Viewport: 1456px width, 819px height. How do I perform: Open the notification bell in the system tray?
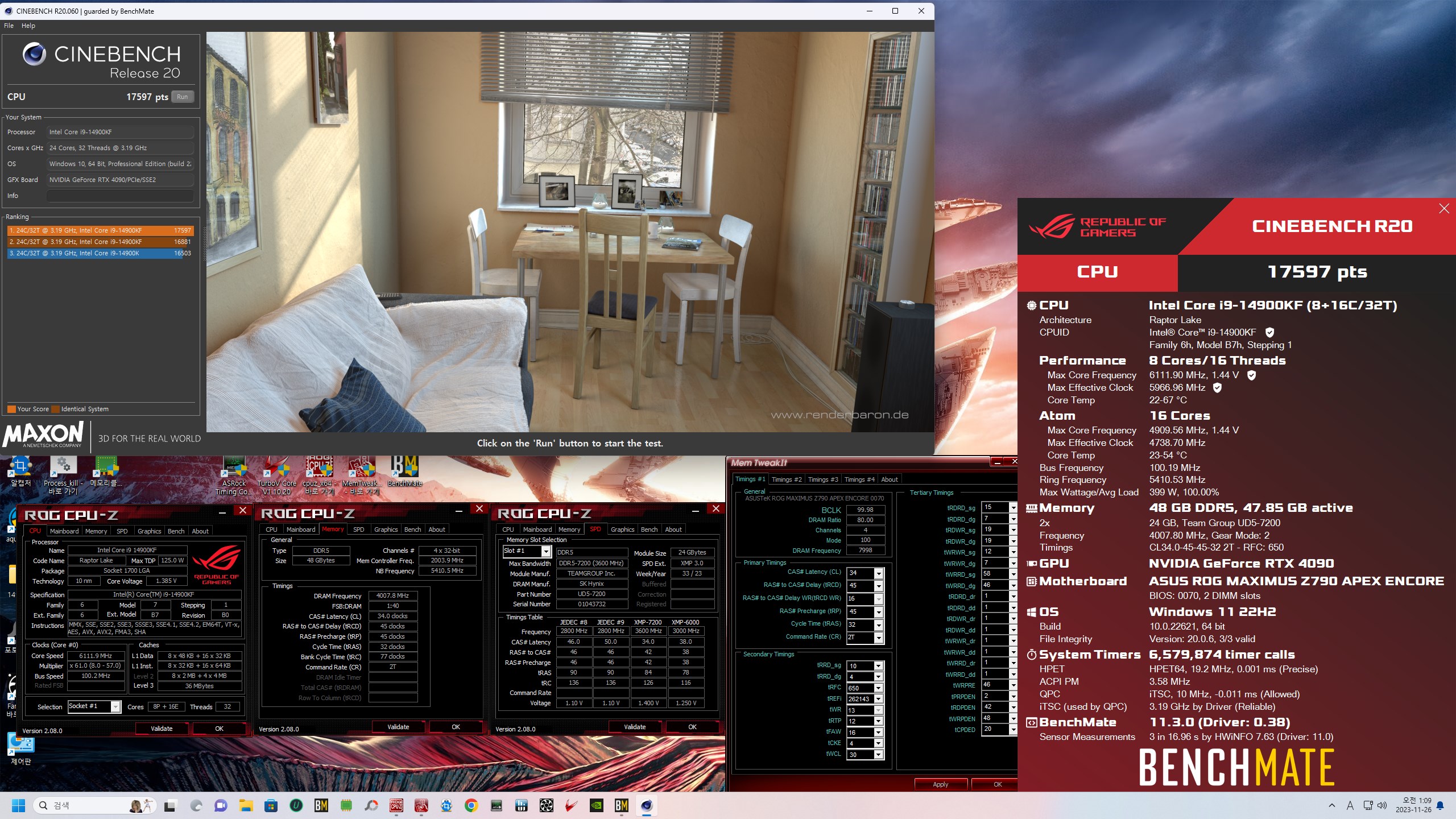click(1440, 805)
